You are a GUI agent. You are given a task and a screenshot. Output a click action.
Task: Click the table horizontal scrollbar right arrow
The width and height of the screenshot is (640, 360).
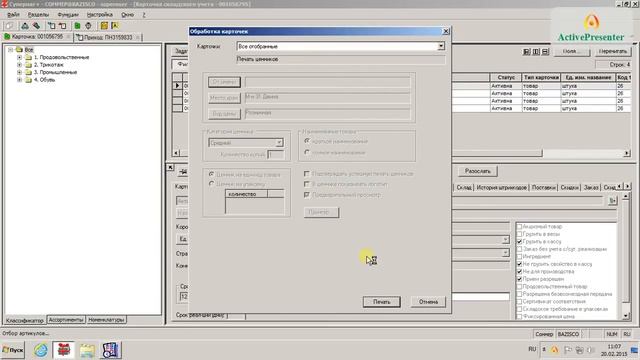pyautogui.click(x=627, y=153)
